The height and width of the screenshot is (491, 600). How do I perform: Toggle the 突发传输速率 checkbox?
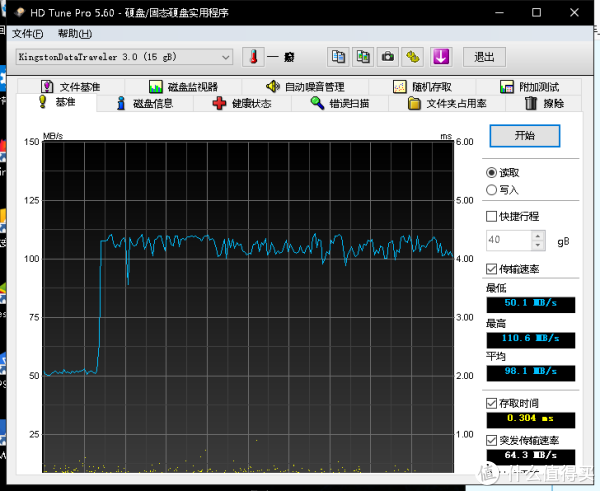(491, 440)
